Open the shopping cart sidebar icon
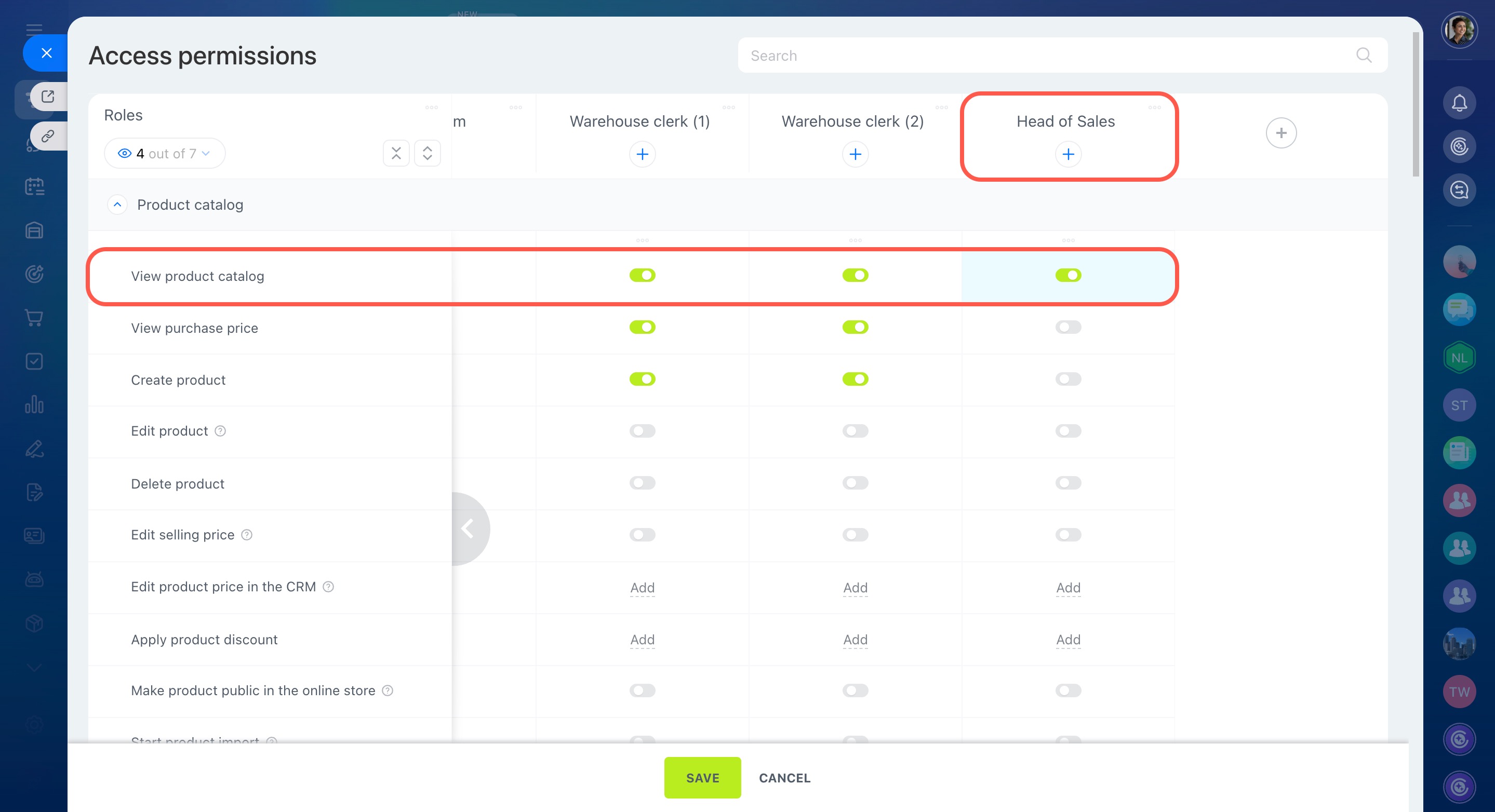Viewport: 1495px width, 812px height. [x=34, y=317]
